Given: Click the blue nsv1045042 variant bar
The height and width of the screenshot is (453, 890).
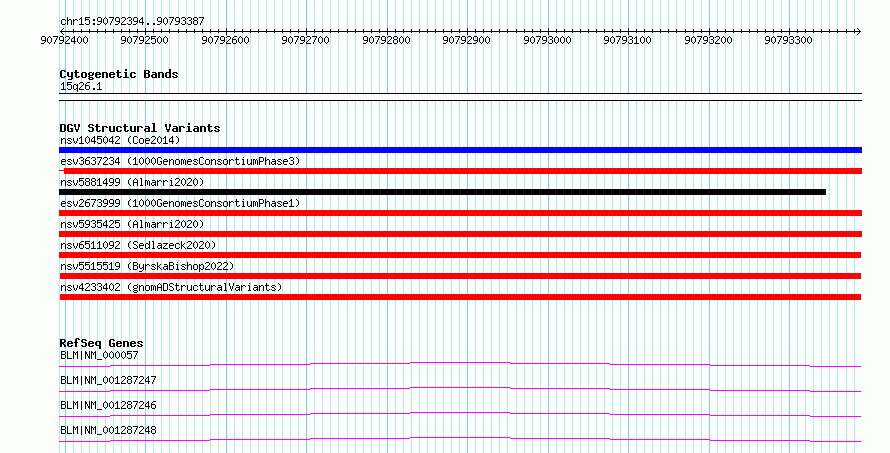Looking at the screenshot, I should (x=460, y=150).
